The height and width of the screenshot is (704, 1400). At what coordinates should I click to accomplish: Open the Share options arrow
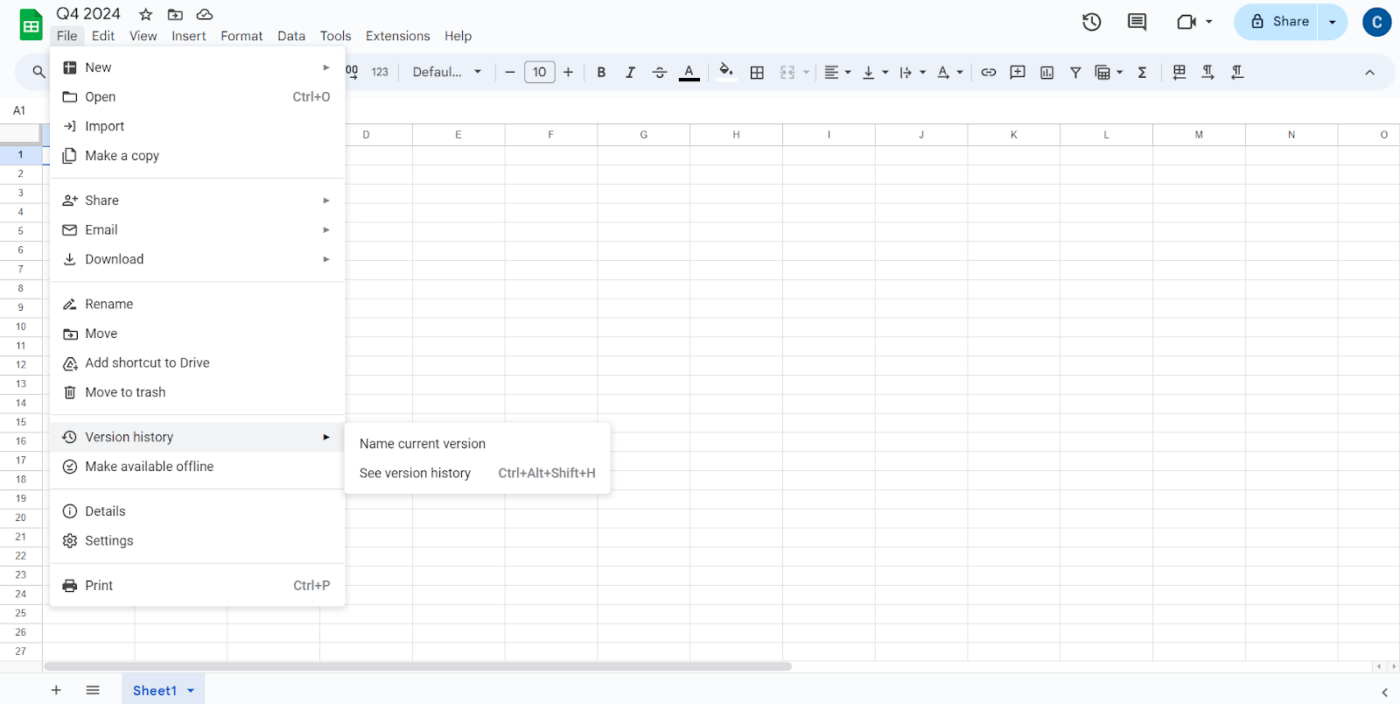click(1332, 22)
